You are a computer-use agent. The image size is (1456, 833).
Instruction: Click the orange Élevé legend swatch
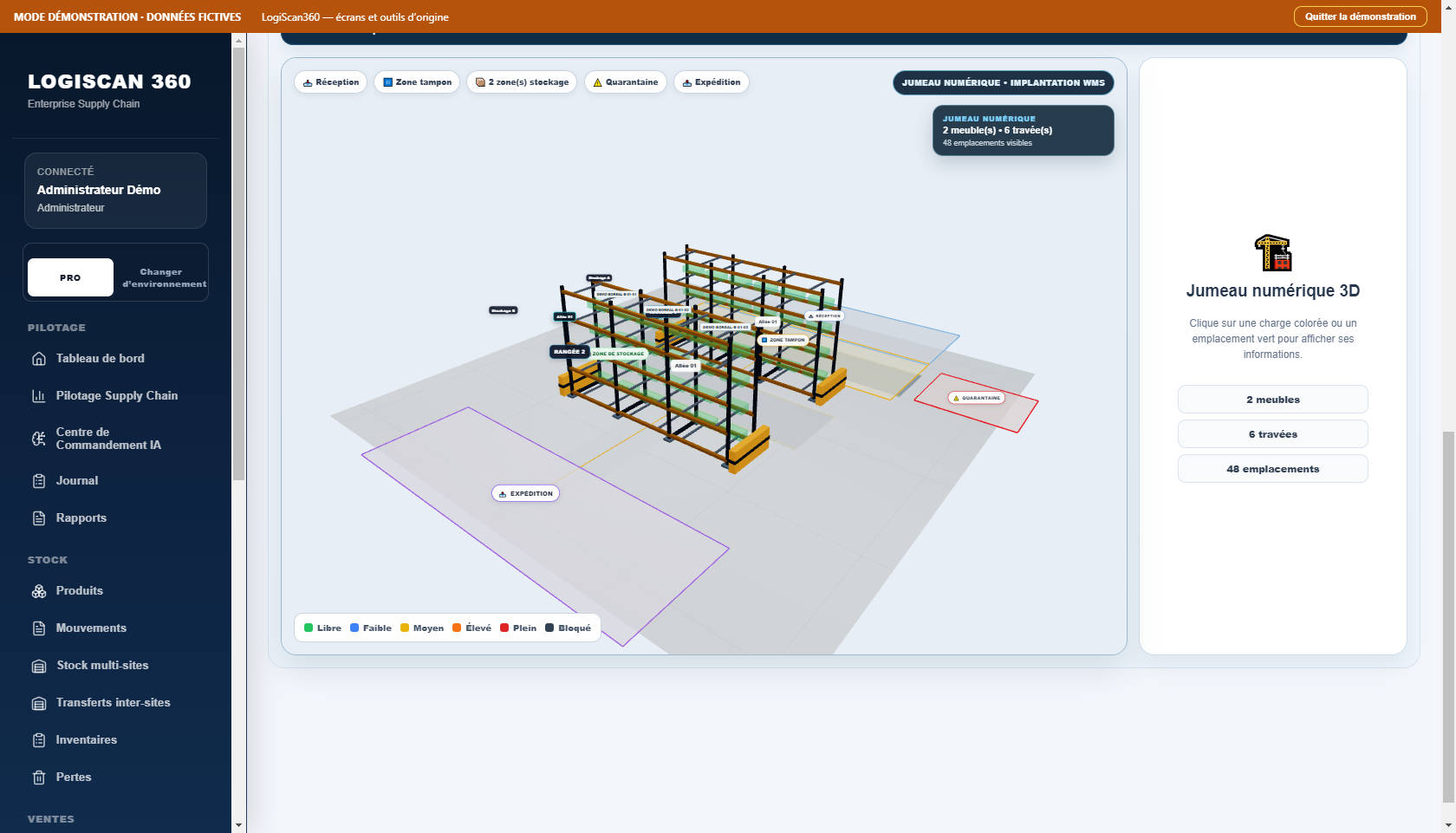(457, 628)
